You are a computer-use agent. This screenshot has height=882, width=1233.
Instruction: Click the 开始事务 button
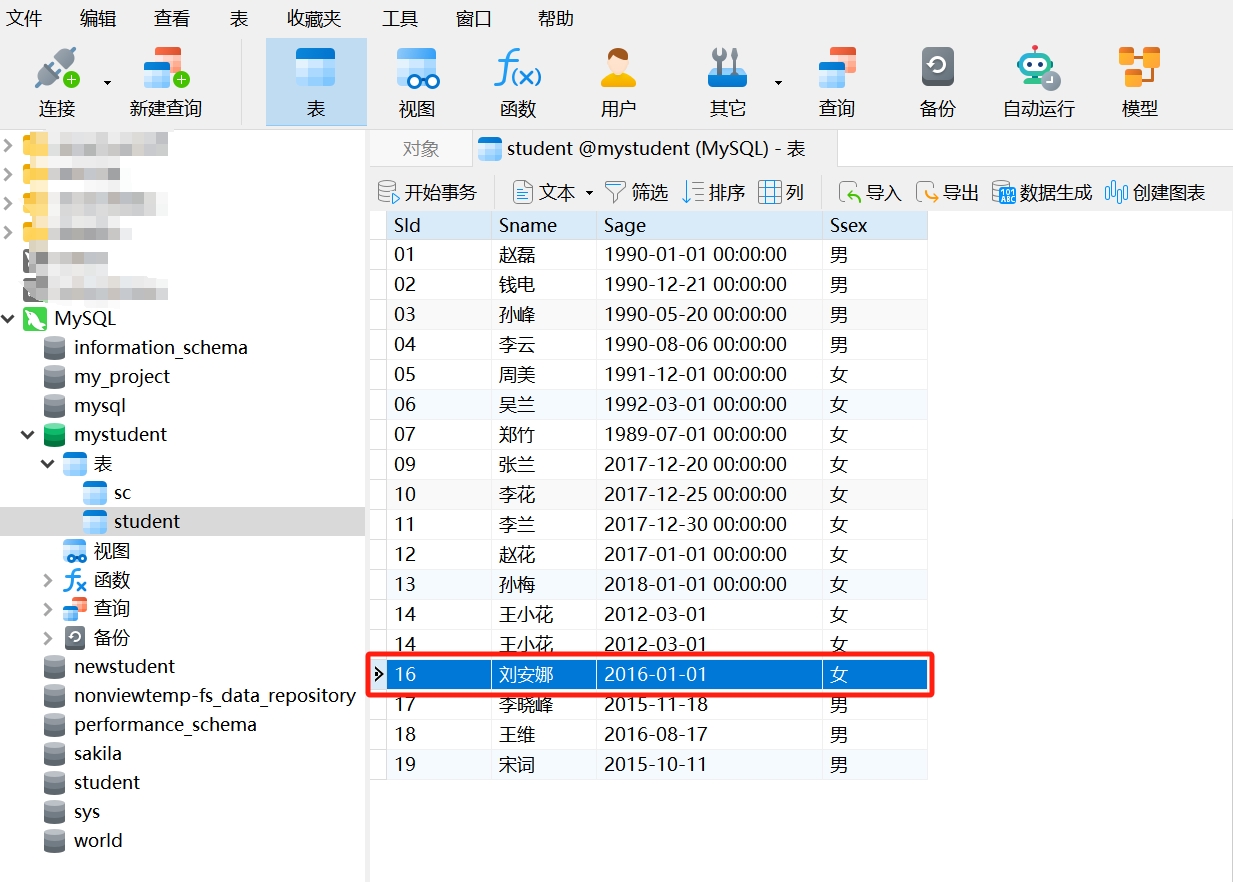(x=428, y=191)
